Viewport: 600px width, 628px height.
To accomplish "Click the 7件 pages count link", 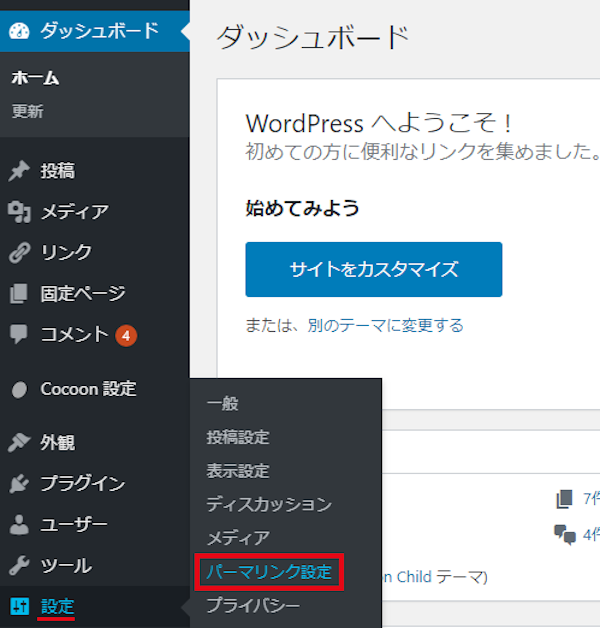I will [x=591, y=499].
